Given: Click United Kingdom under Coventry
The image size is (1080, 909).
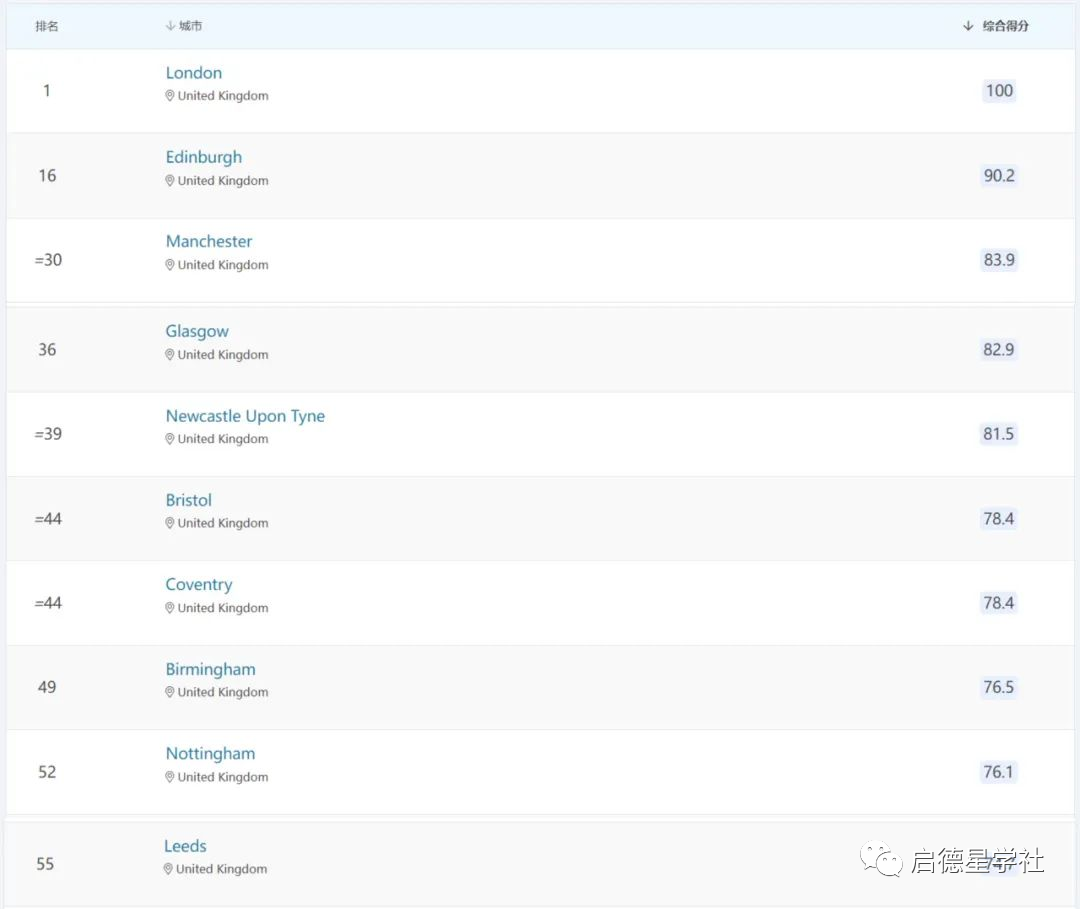Looking at the screenshot, I should tap(223, 608).
